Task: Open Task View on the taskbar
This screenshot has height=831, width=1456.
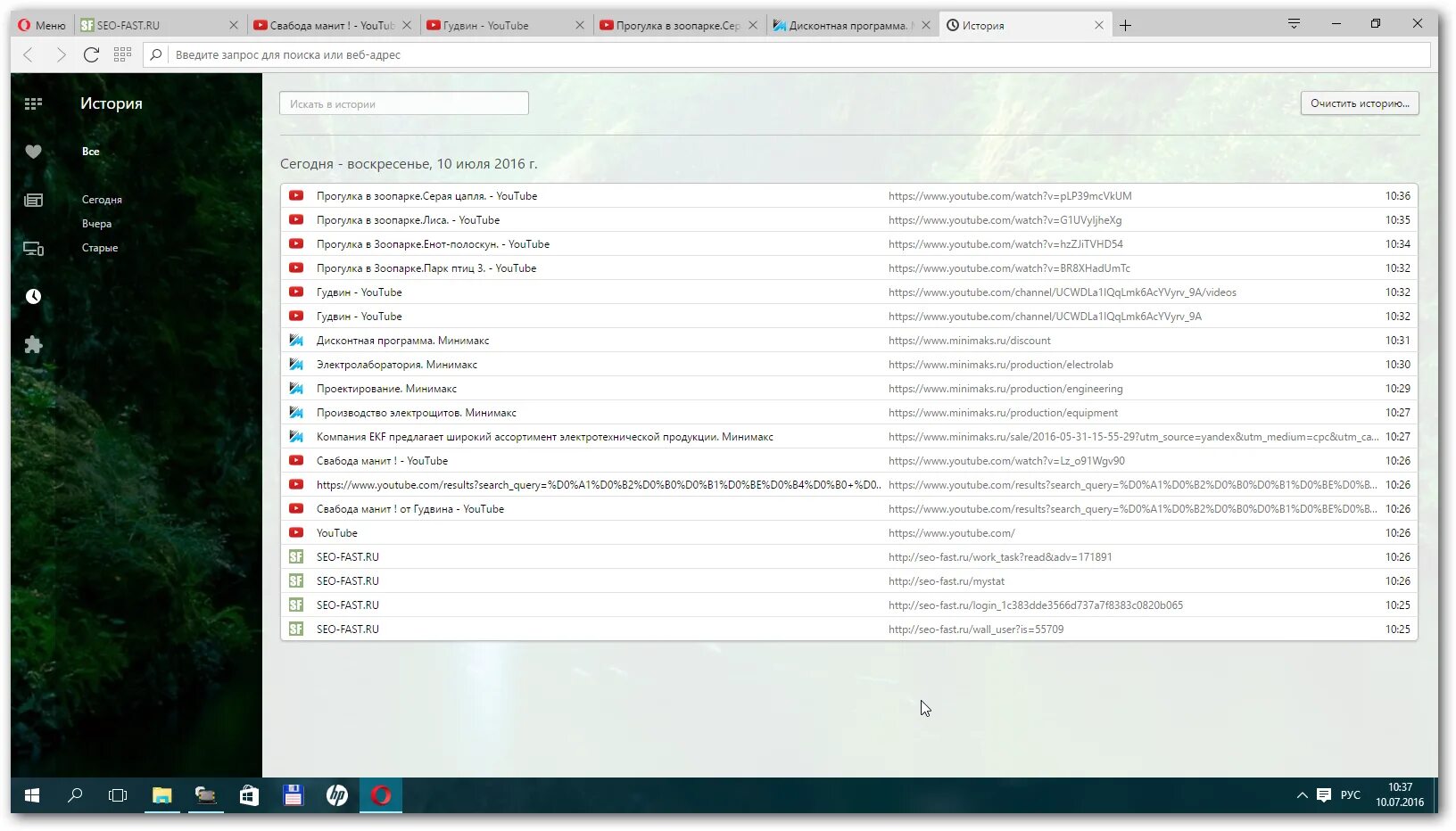Action: tap(118, 795)
